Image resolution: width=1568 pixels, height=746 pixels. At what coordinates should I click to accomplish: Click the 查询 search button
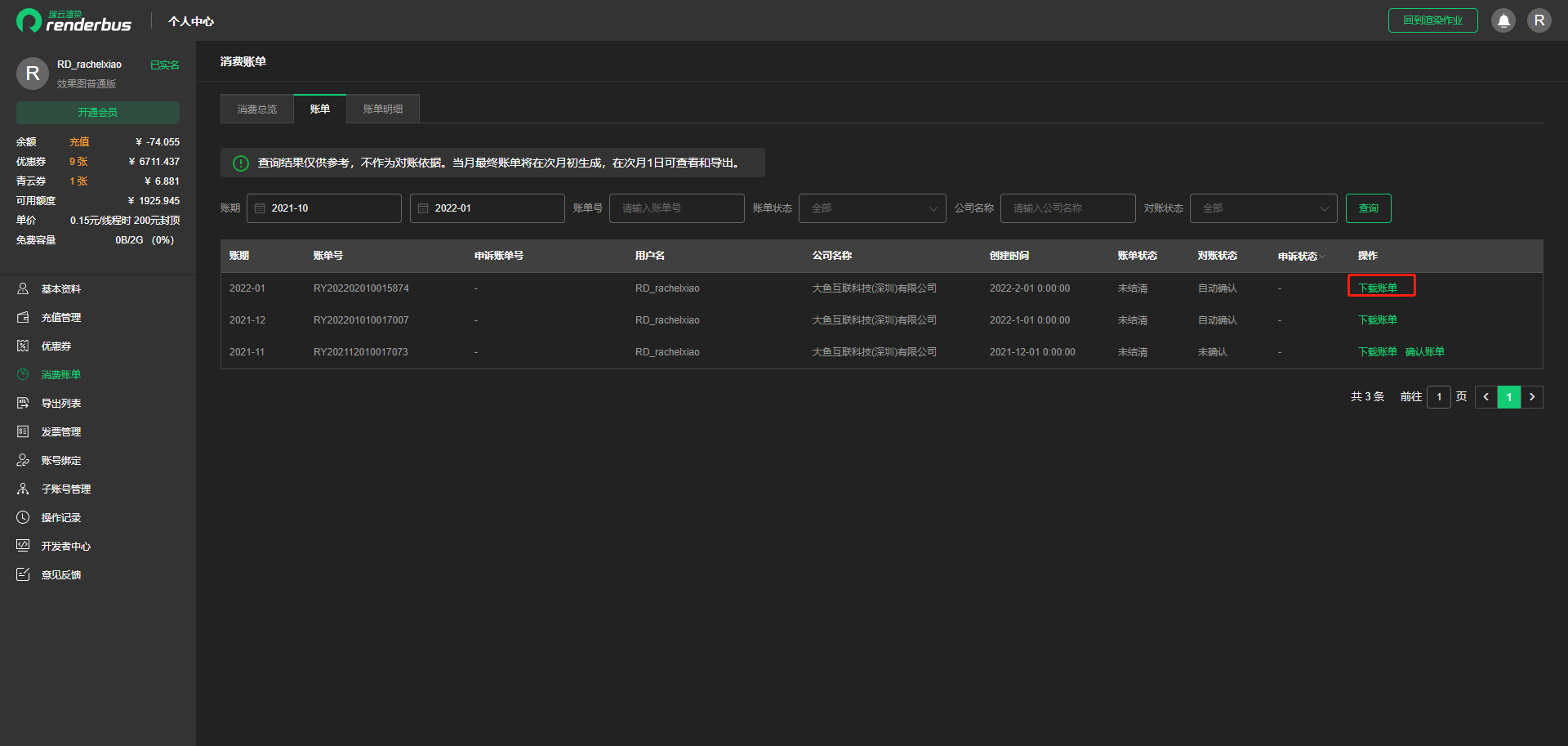[x=1369, y=208]
